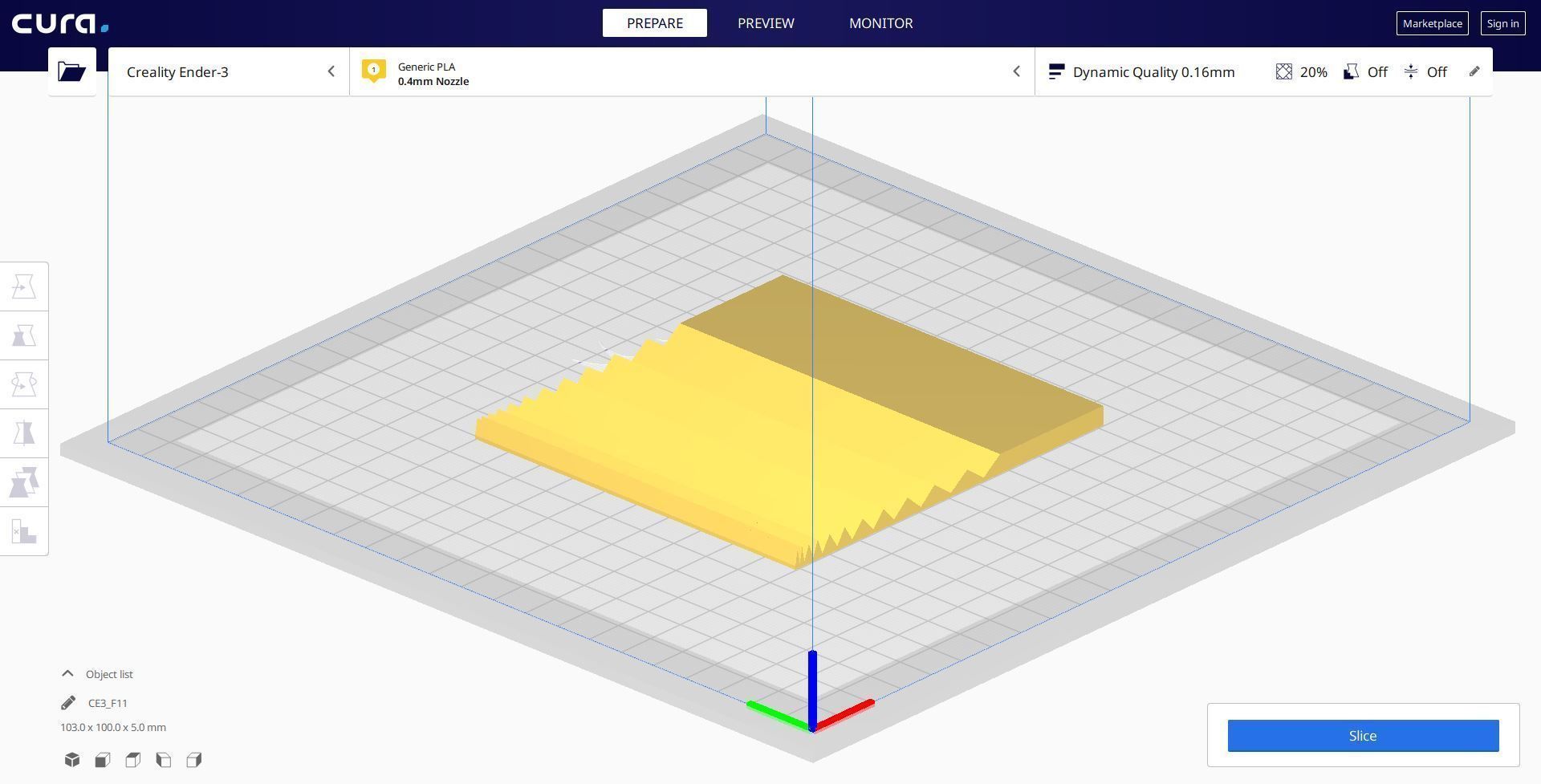The image size is (1541, 784).
Task: Switch to 3D perspective view
Action: point(72,760)
